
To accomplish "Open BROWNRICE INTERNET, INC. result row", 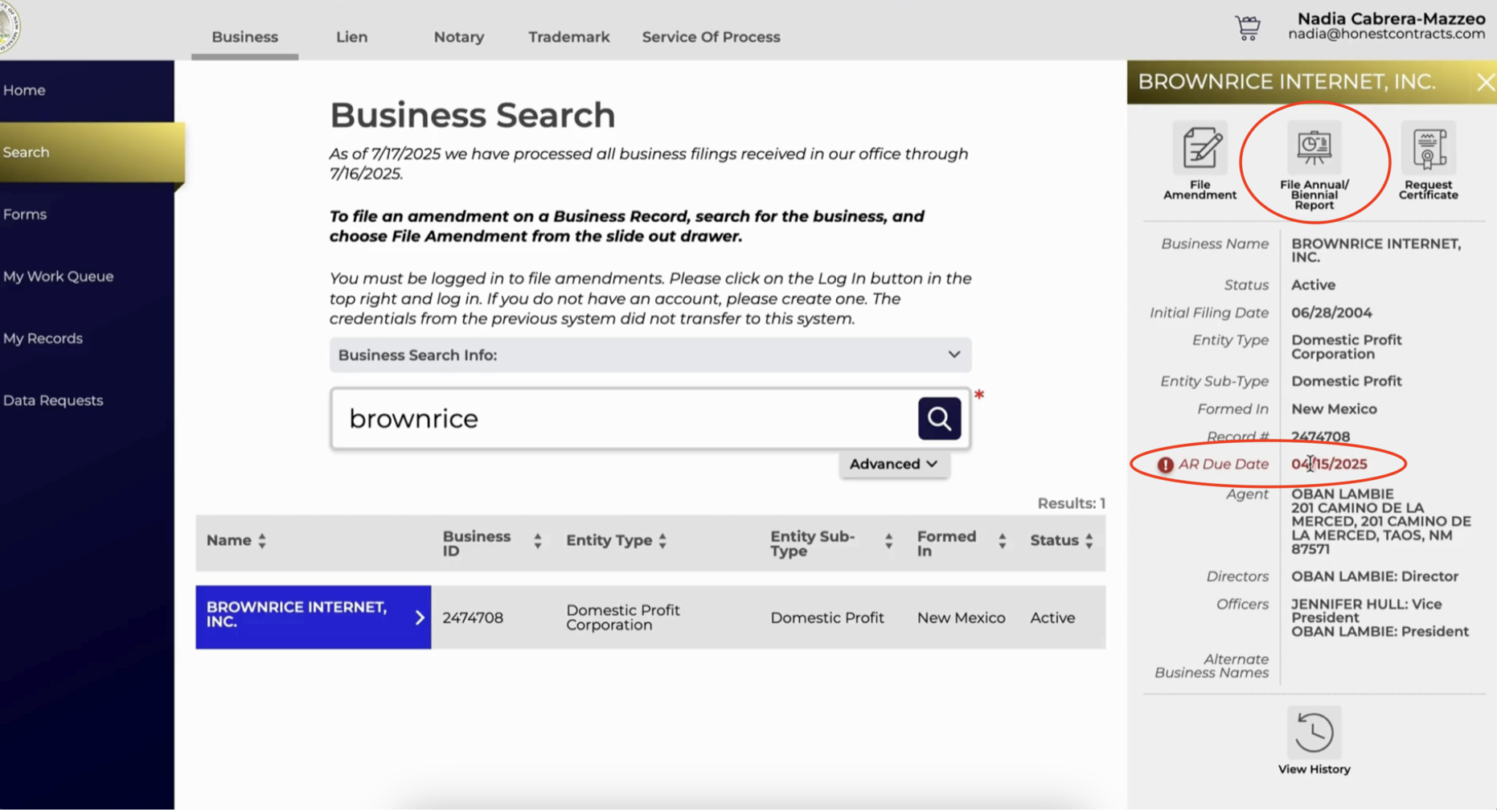I will pyautogui.click(x=313, y=617).
